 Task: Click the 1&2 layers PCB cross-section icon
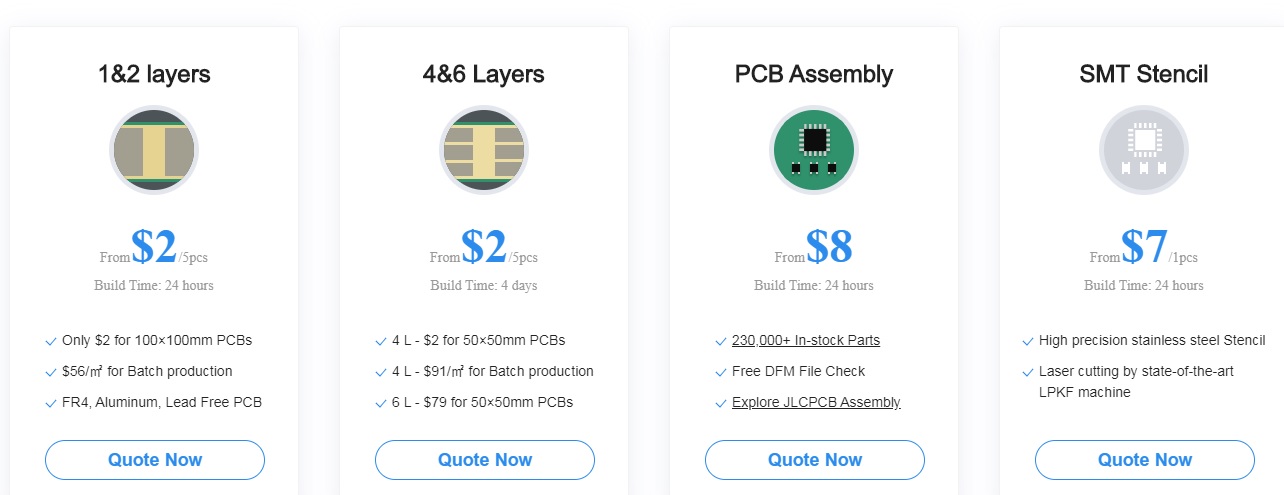coord(154,150)
